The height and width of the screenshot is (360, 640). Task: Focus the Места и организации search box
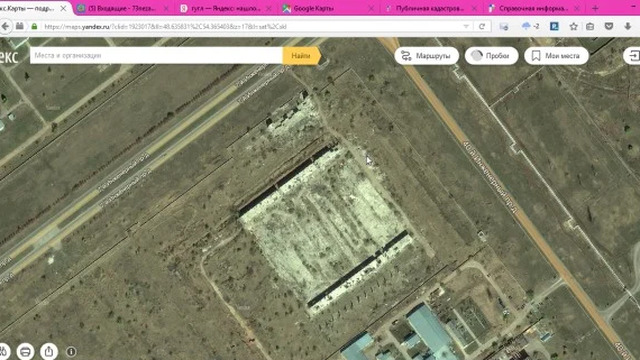coord(156,56)
